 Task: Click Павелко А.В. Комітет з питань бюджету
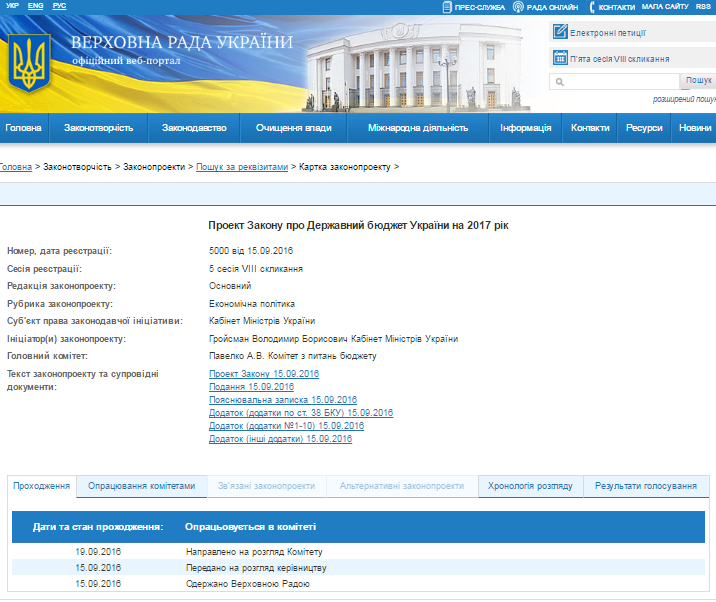[293, 356]
